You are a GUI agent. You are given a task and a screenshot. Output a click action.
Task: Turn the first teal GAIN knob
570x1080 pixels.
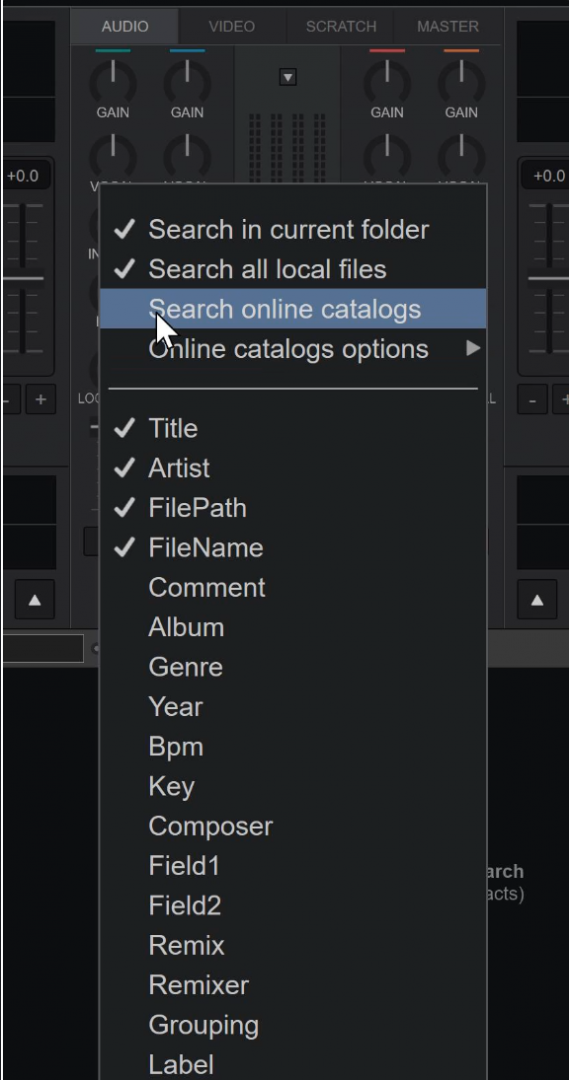(x=113, y=81)
